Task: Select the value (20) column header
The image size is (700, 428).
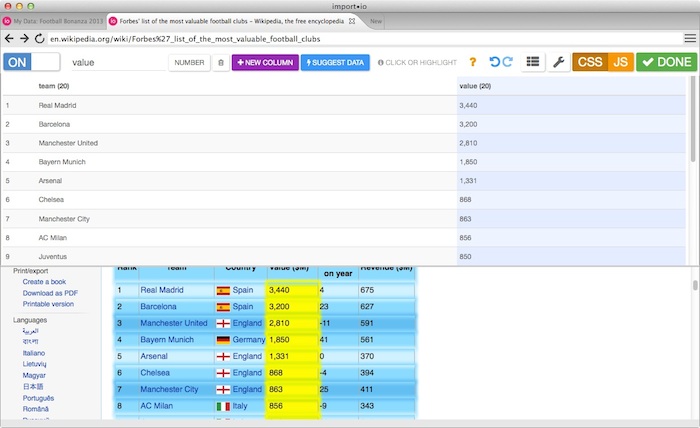Action: coord(475,86)
